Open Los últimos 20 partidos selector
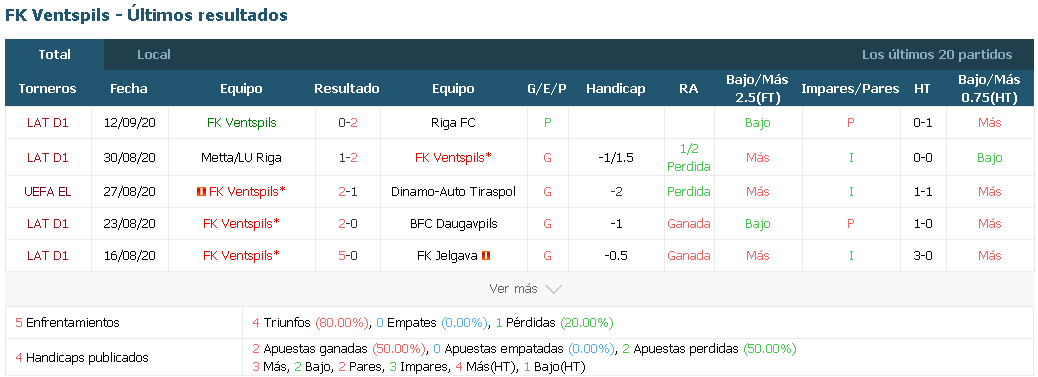This screenshot has width=1038, height=377. [937, 54]
